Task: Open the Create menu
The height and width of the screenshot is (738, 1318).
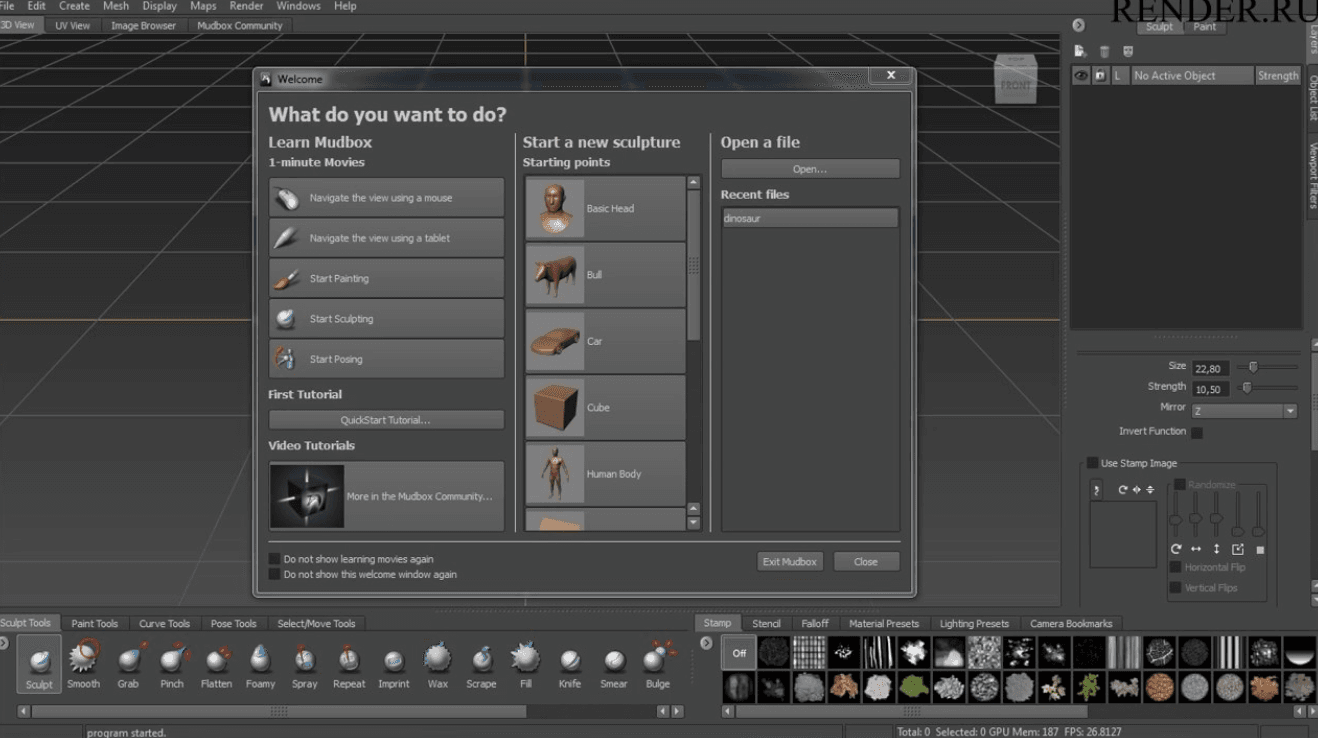Action: (74, 6)
